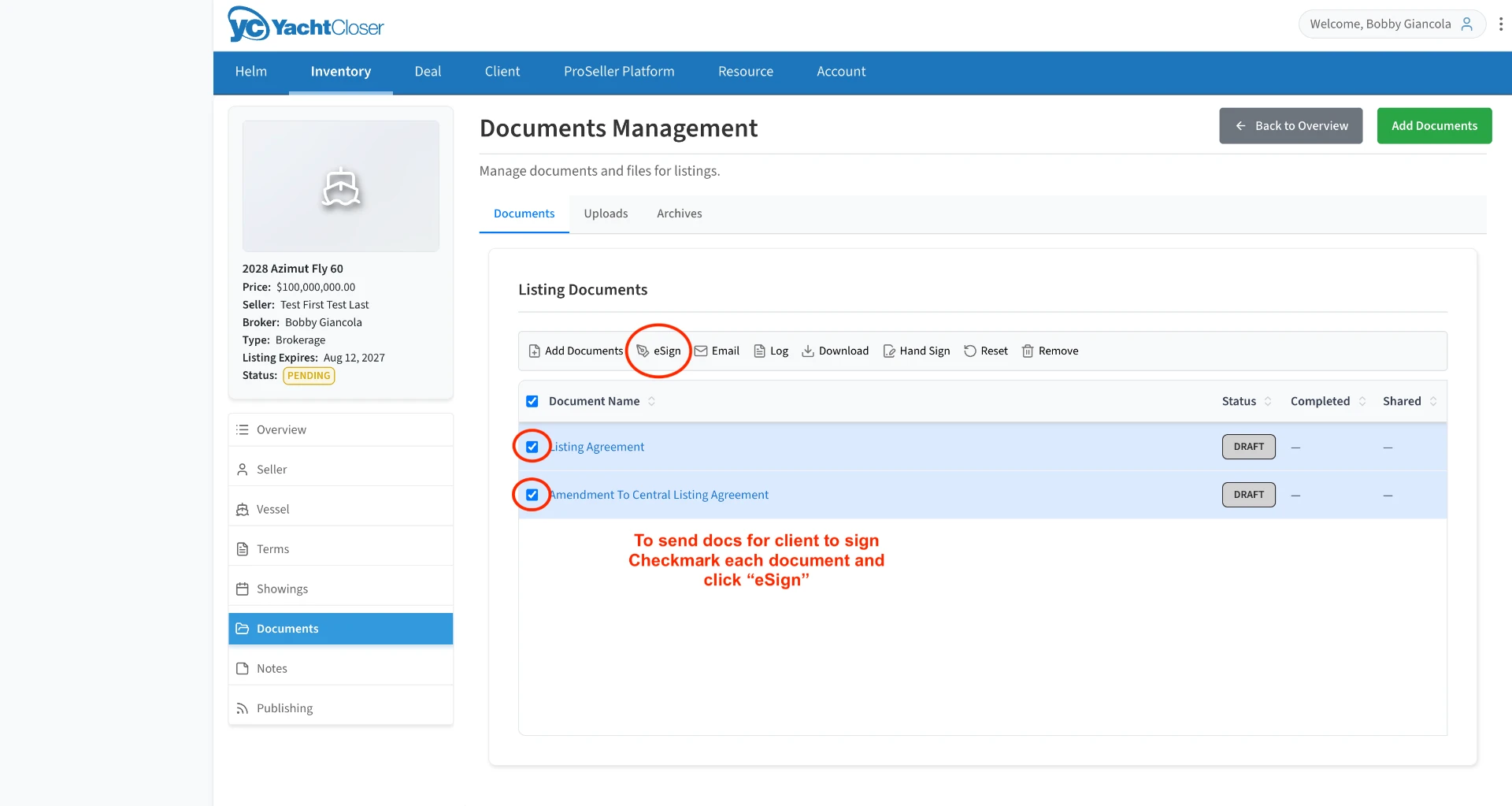Uncheck the Amendment To Central Listing Agreement checkbox

[x=532, y=495]
